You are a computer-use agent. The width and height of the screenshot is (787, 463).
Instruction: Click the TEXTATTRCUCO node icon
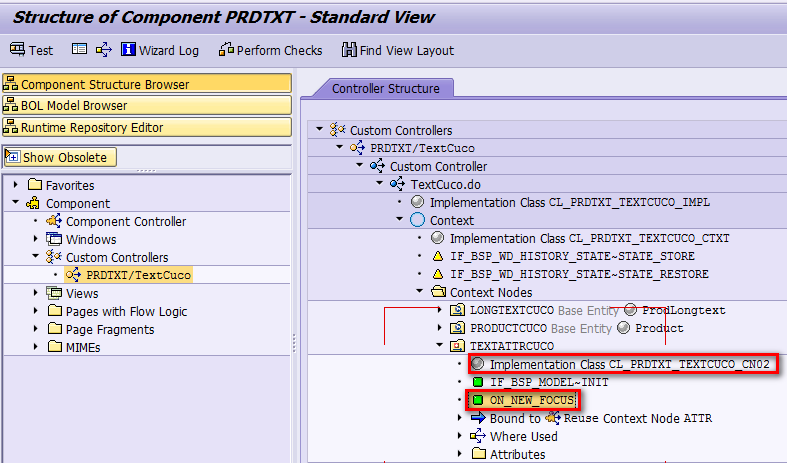457,345
